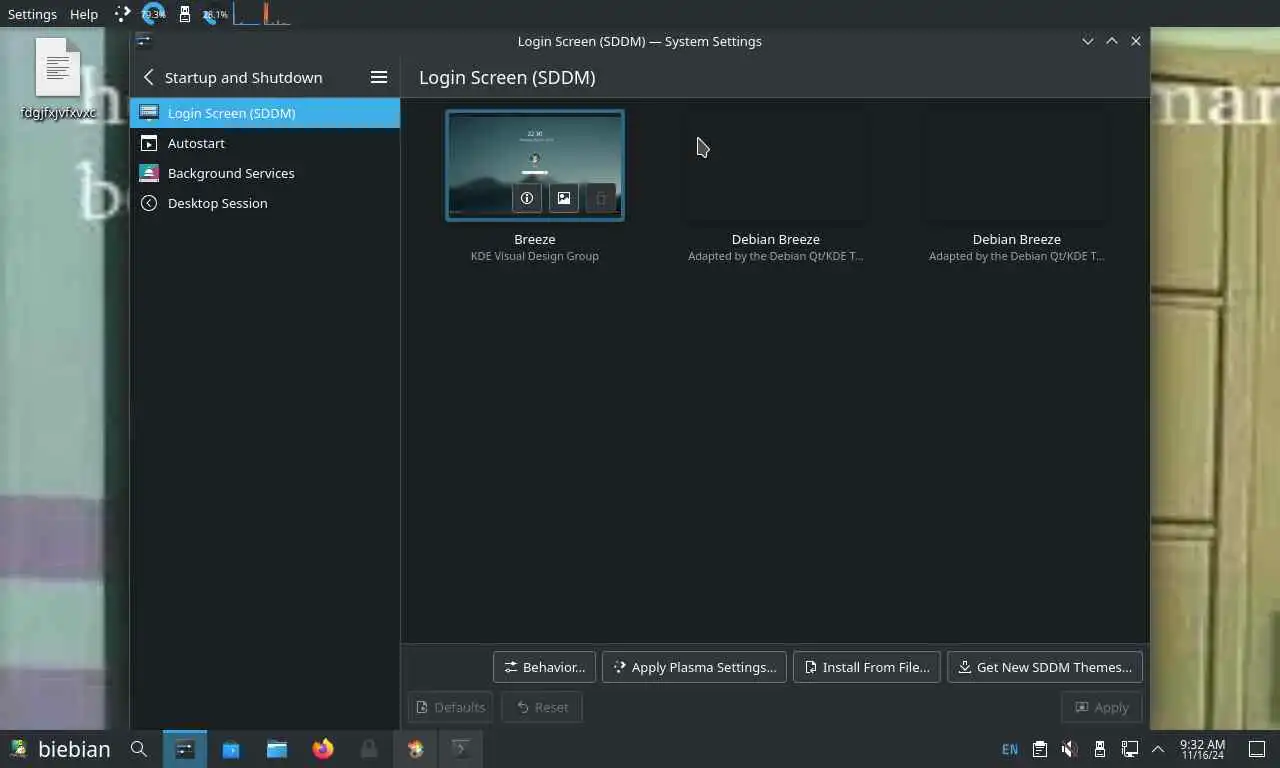This screenshot has width=1280, height=768.
Task: Expand the hidden system tray icons arrow
Action: point(1158,749)
